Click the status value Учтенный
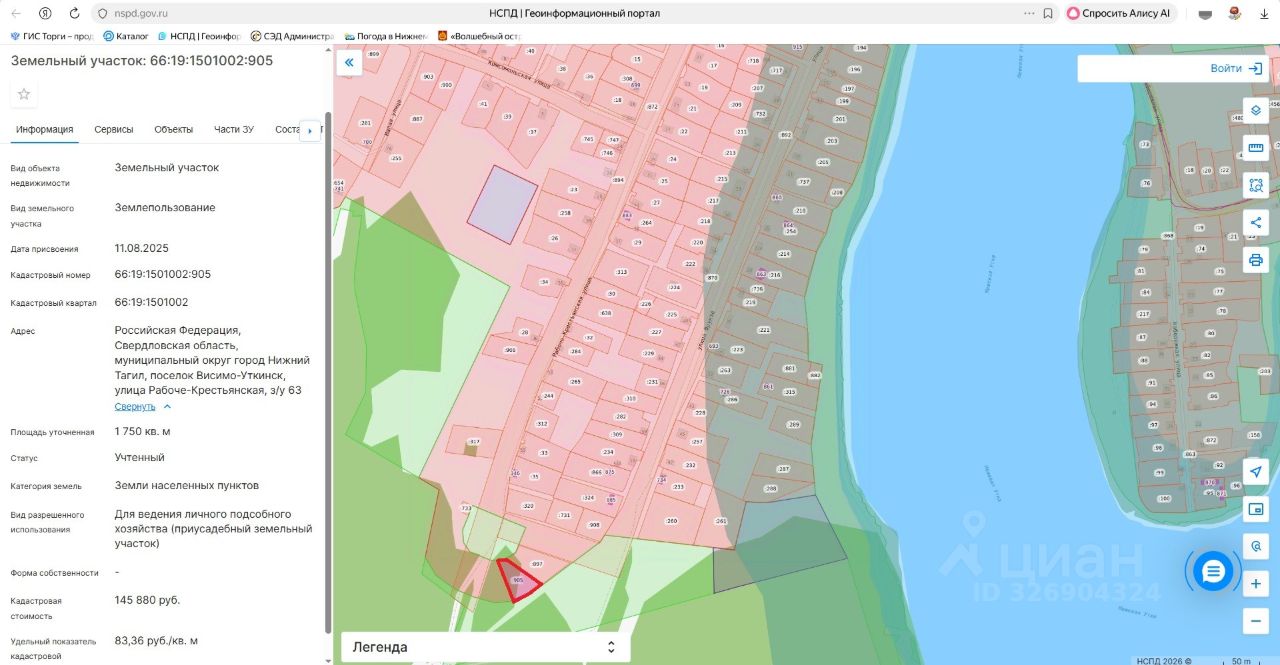This screenshot has width=1280, height=665. 139,457
